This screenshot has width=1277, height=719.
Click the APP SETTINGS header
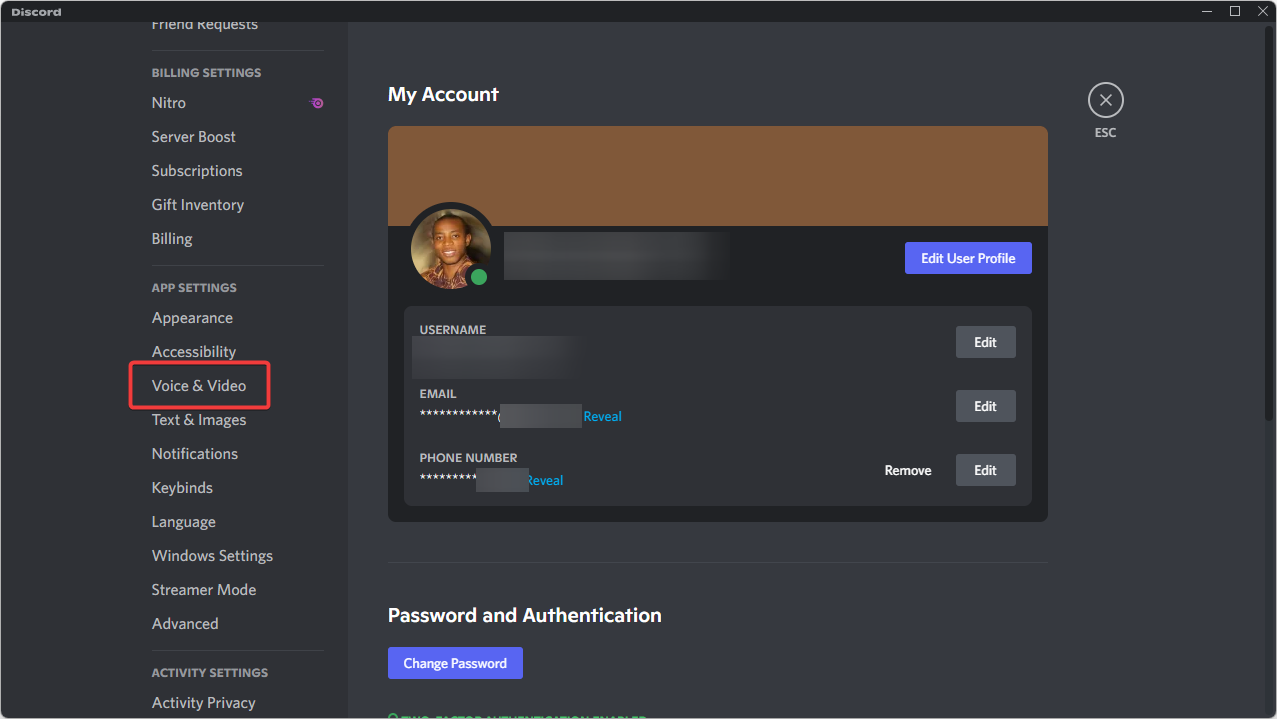194,288
